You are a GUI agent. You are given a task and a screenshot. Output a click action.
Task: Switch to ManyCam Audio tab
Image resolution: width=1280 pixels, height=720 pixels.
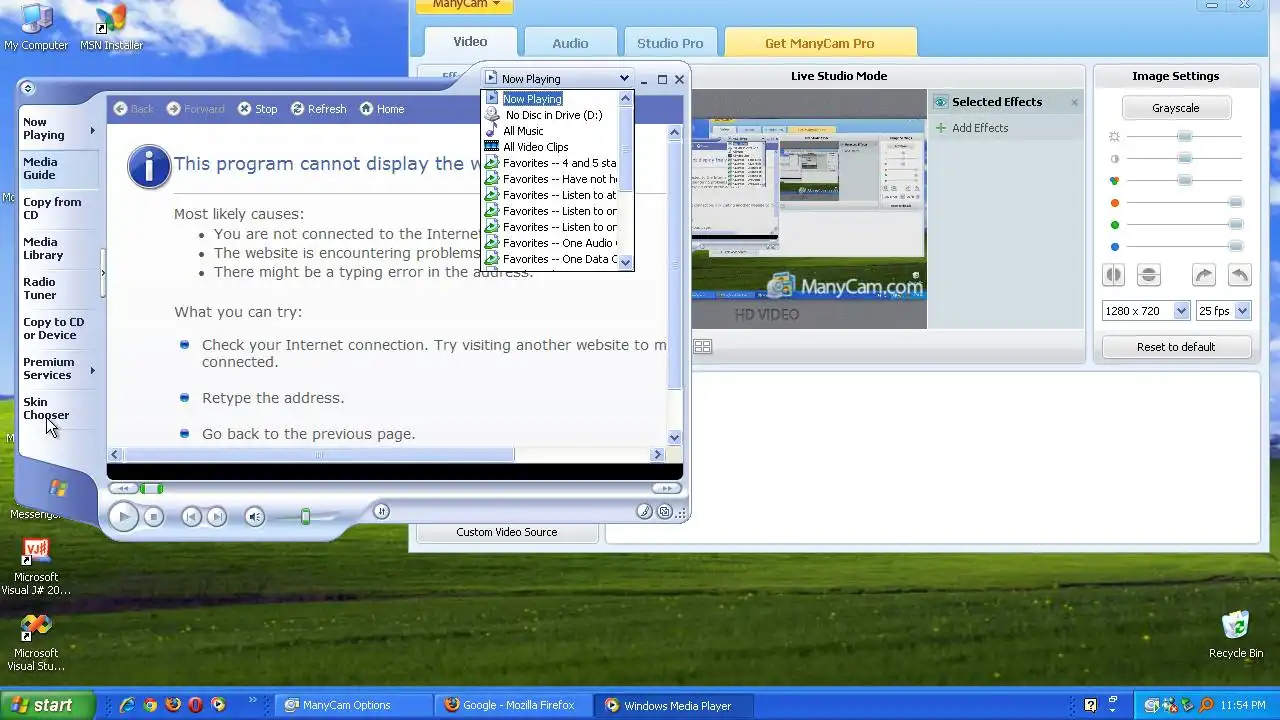(x=570, y=43)
